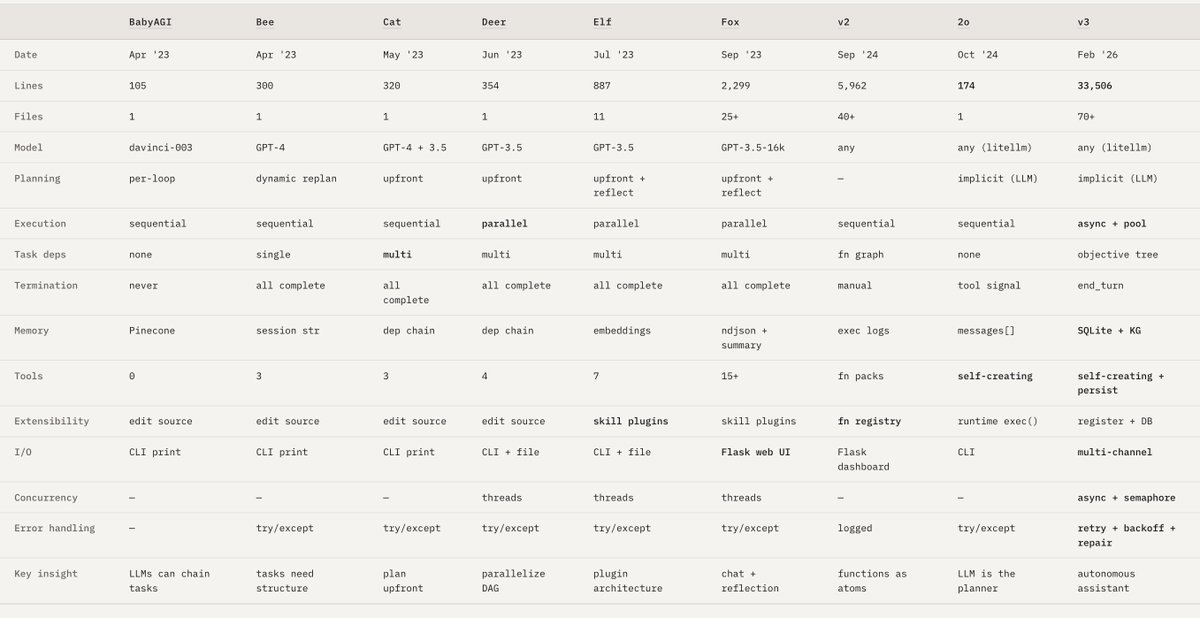
Task: Select the Key insight row label
Action: point(46,574)
